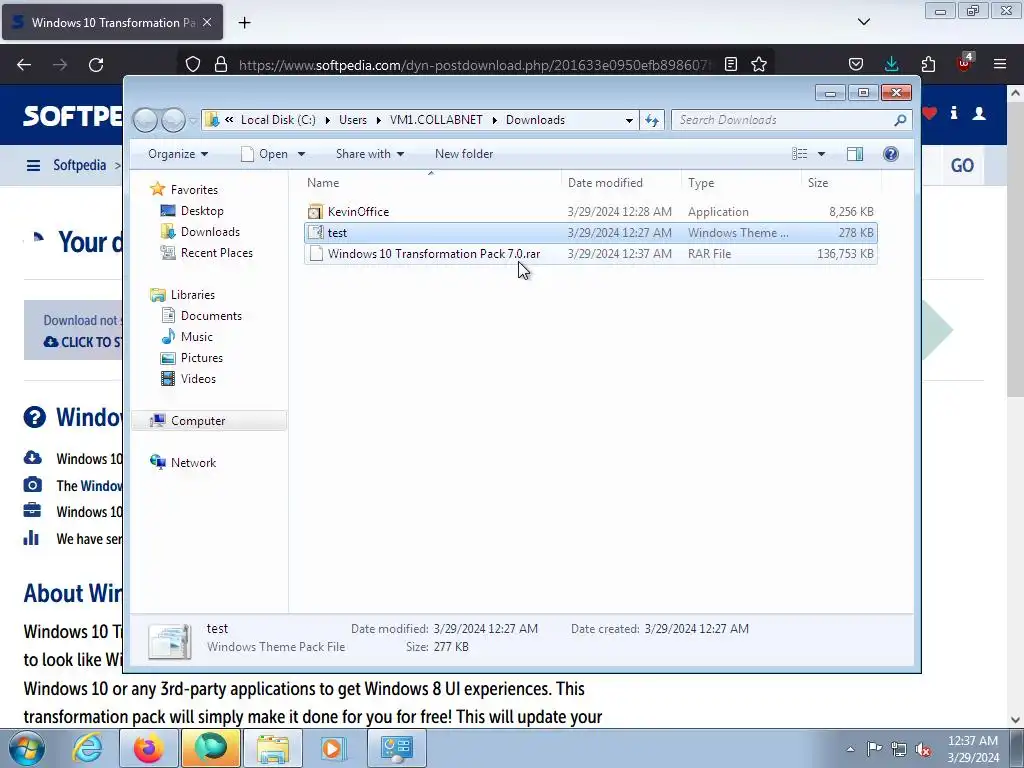Click the KevinOffice file icon

(x=315, y=212)
